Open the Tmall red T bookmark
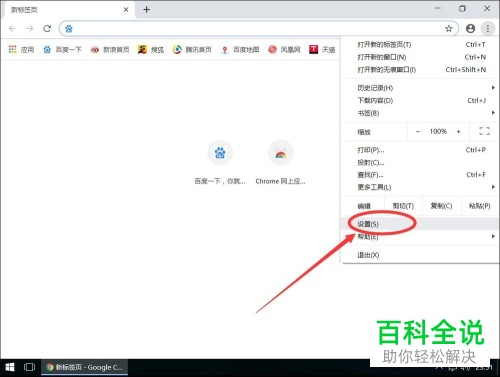Viewport: 500px width, 377px height. tap(322, 50)
